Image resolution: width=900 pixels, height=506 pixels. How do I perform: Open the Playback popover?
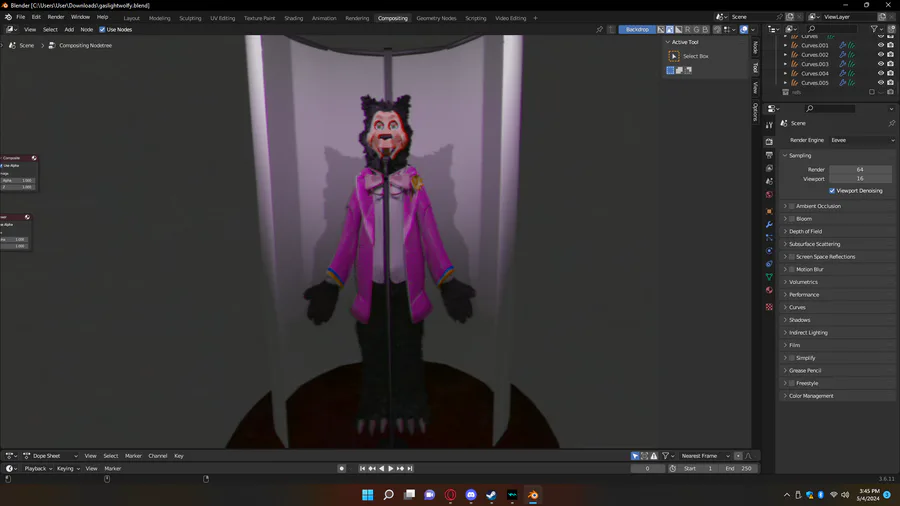(38, 468)
